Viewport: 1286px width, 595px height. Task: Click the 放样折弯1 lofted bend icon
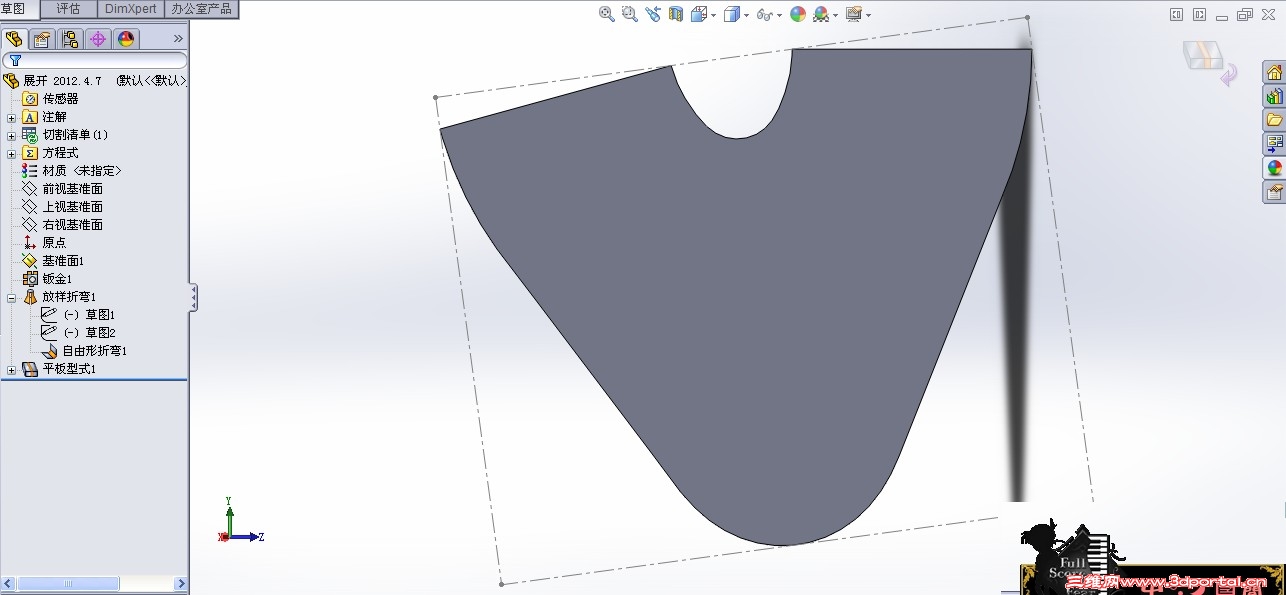(30, 296)
